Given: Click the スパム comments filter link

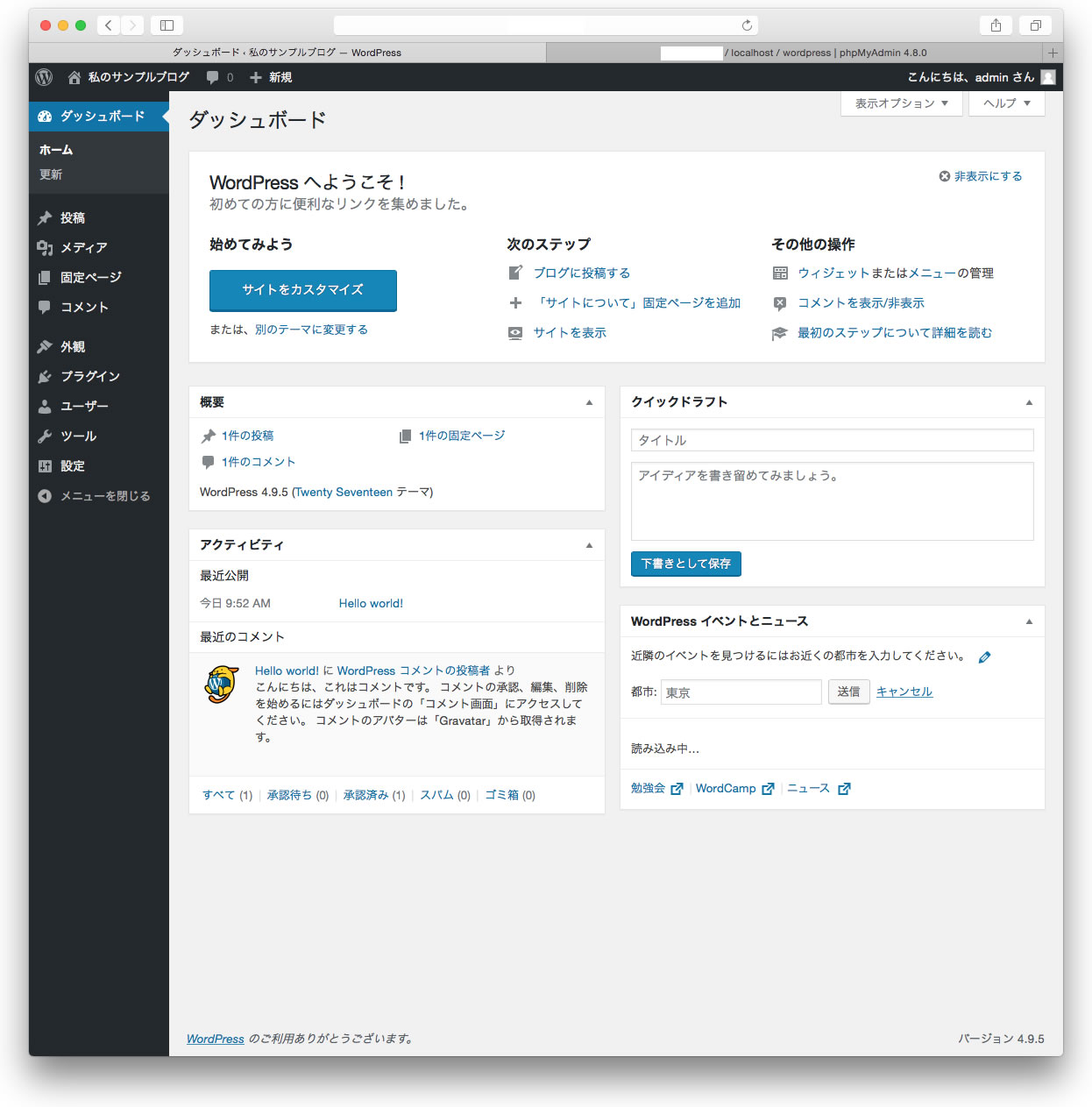Looking at the screenshot, I should click(436, 795).
